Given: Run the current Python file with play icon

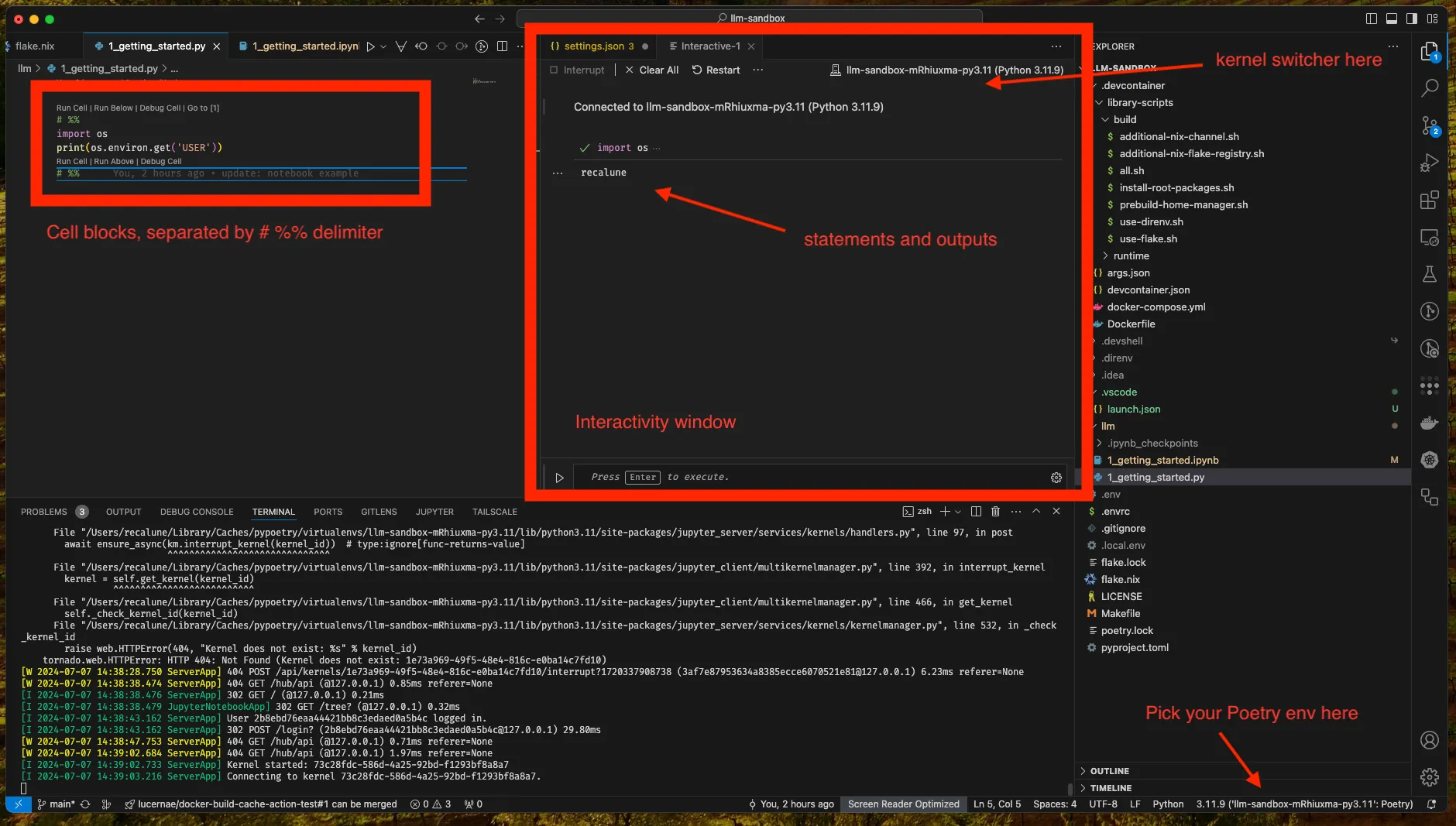Looking at the screenshot, I should point(371,46).
